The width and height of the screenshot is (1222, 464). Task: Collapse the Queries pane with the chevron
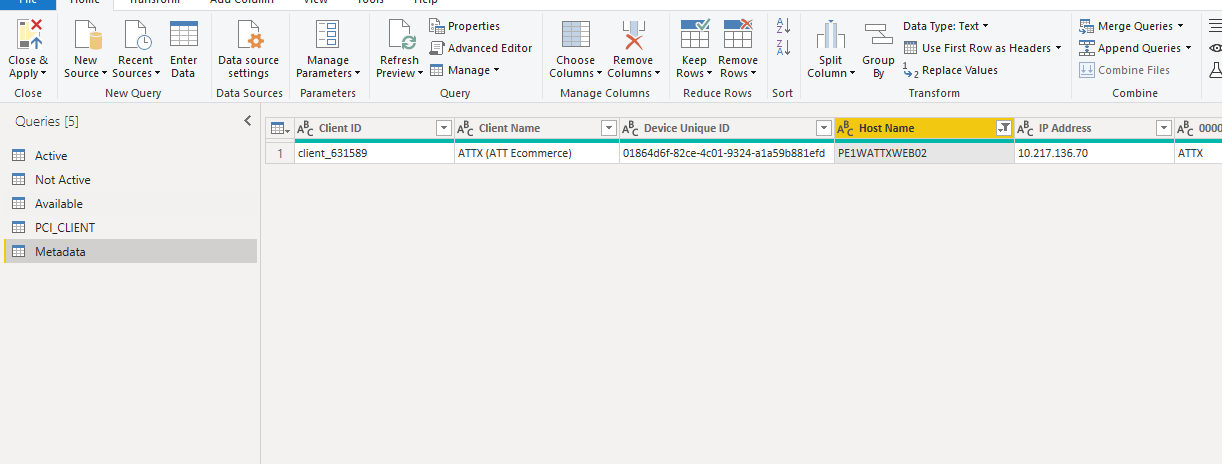pyautogui.click(x=248, y=121)
